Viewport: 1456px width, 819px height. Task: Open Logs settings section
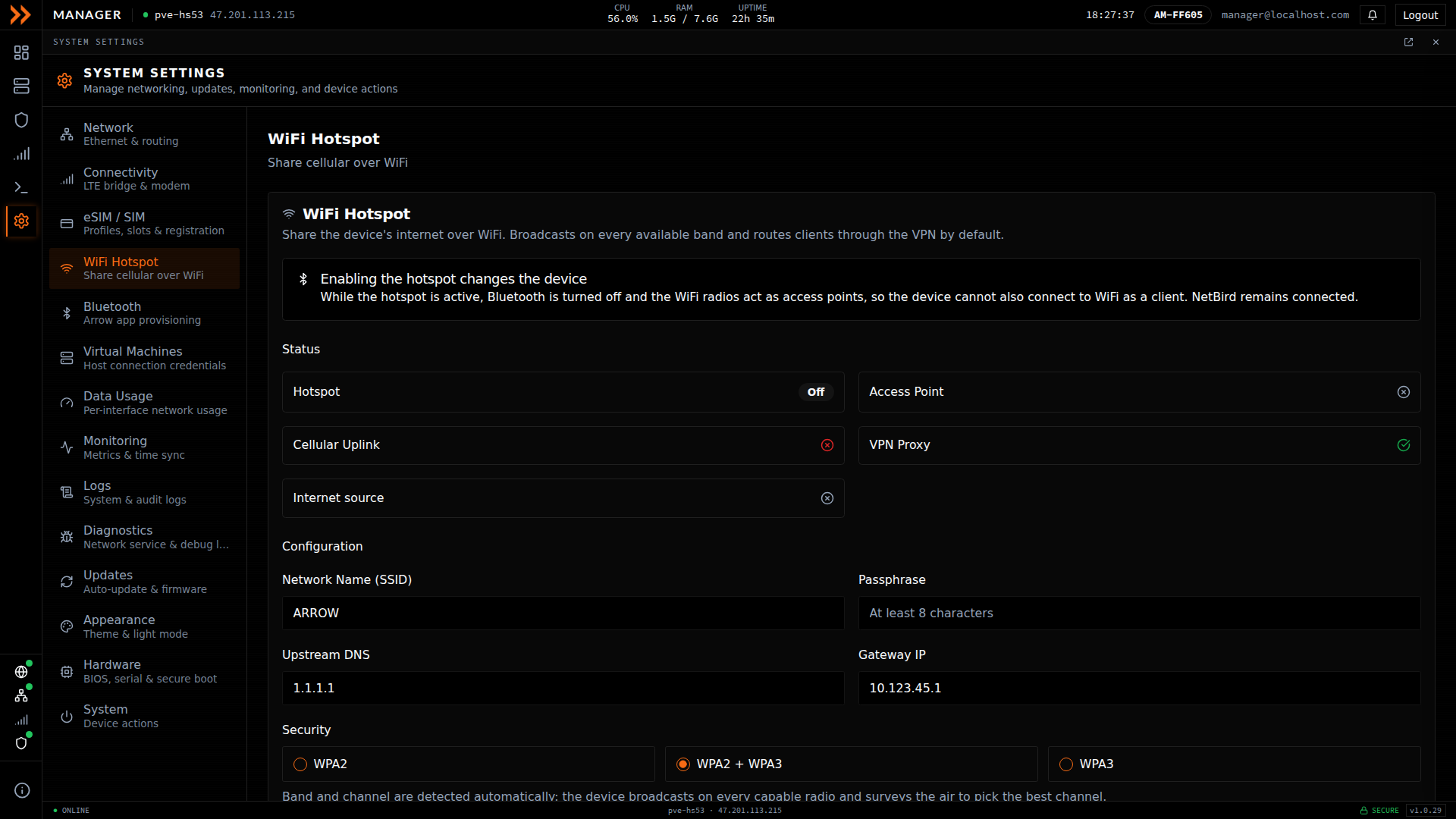pos(144,492)
